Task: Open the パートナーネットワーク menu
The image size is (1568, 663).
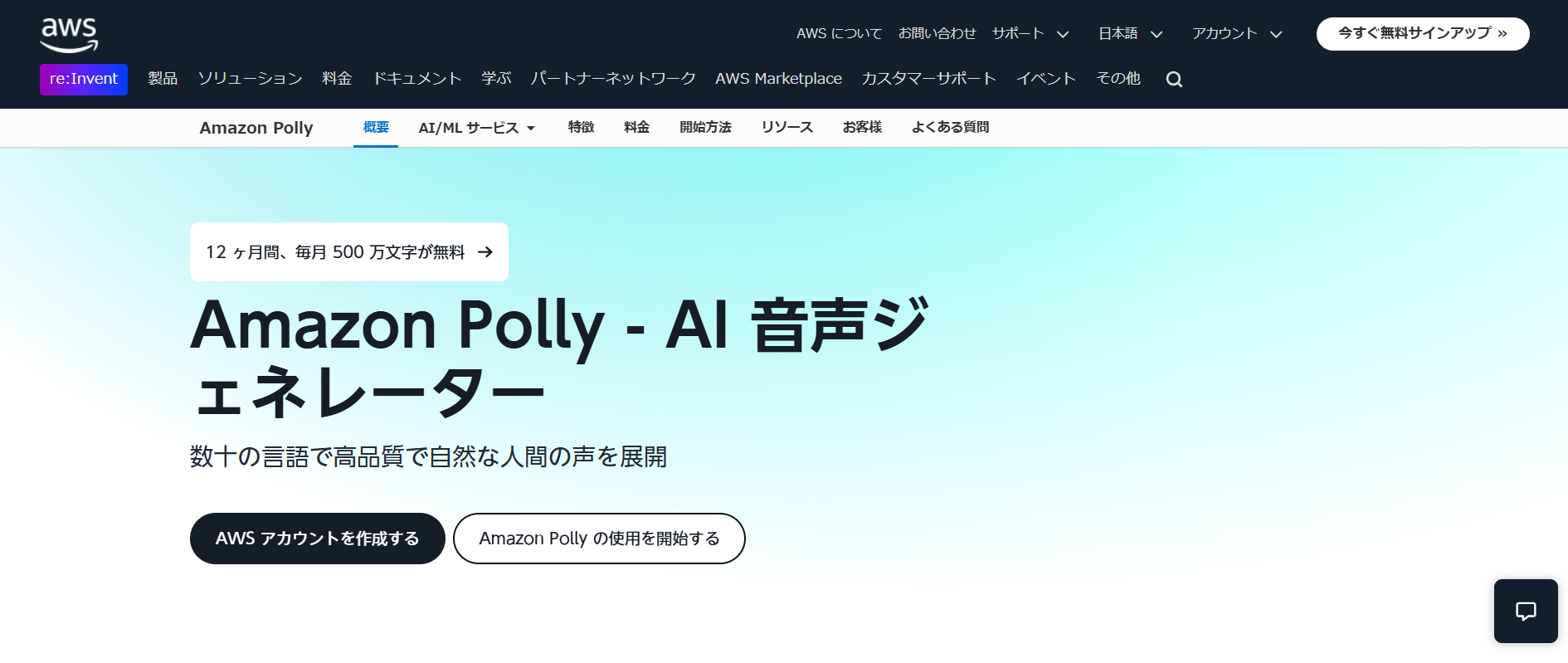Action: coord(613,78)
